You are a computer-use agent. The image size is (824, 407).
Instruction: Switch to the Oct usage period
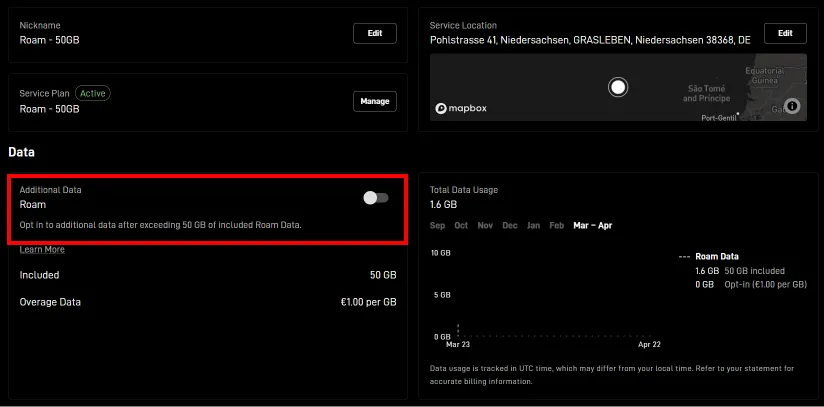(x=461, y=226)
